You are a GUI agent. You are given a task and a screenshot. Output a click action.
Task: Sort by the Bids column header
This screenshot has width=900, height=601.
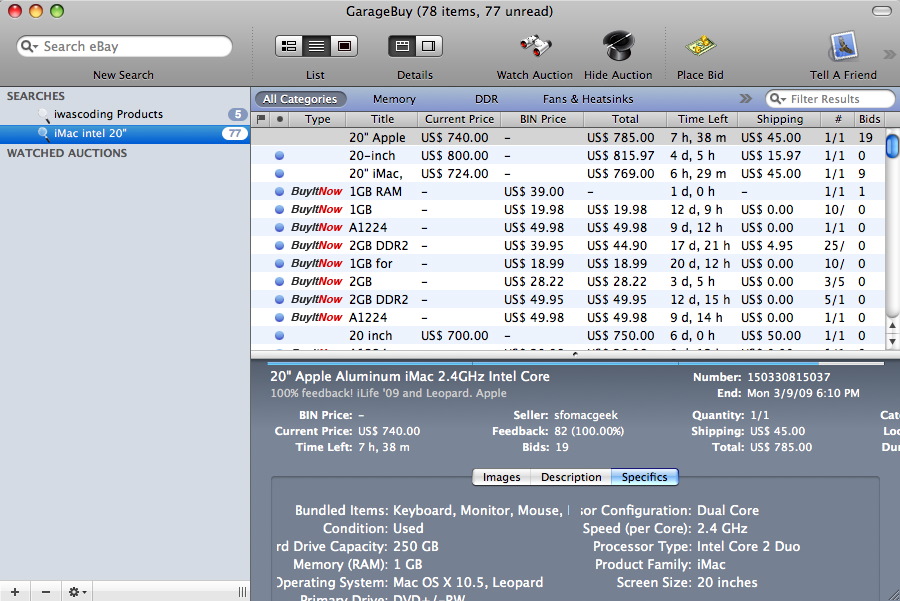[x=869, y=119]
